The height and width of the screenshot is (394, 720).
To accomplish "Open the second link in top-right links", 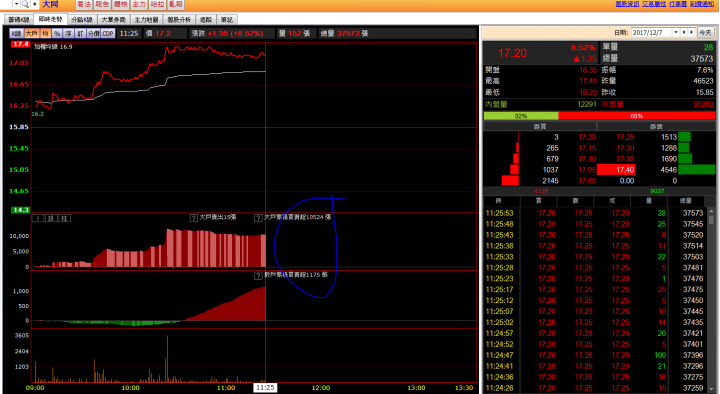I will [654, 4].
